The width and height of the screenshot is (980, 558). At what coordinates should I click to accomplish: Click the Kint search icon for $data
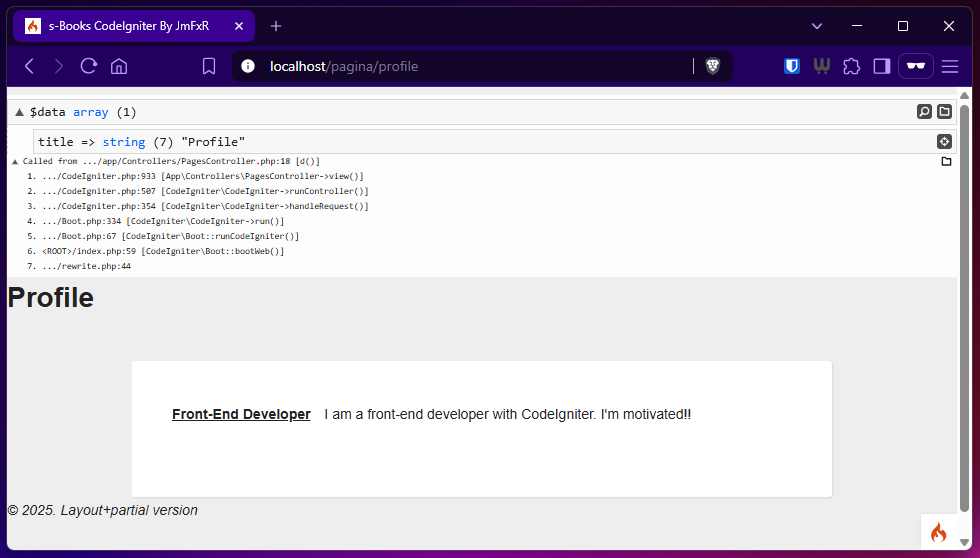(925, 112)
